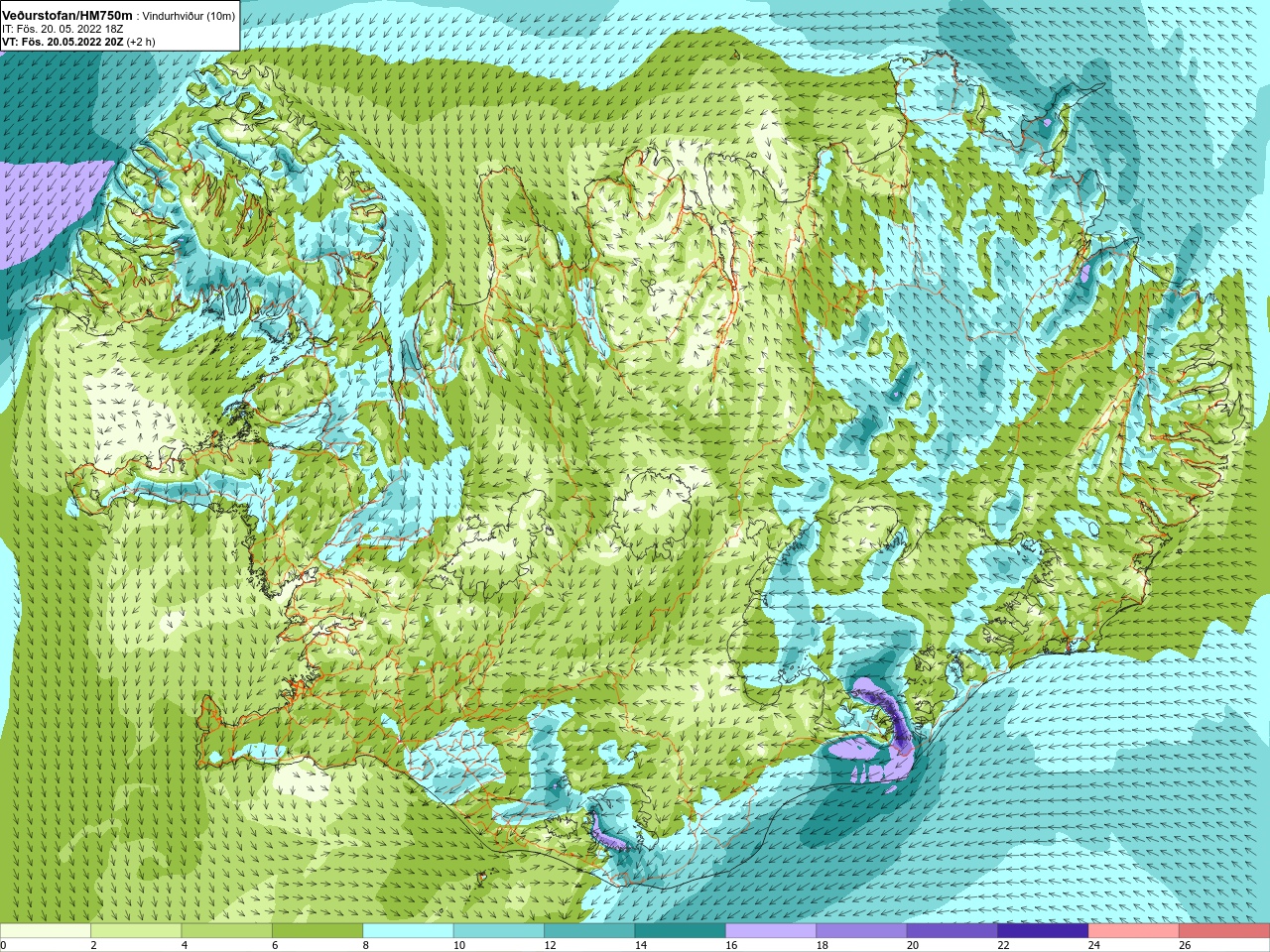
Task: Click the IT: Fös. 20. 05. 2022 18Z line
Action: pyautogui.click(x=62, y=29)
